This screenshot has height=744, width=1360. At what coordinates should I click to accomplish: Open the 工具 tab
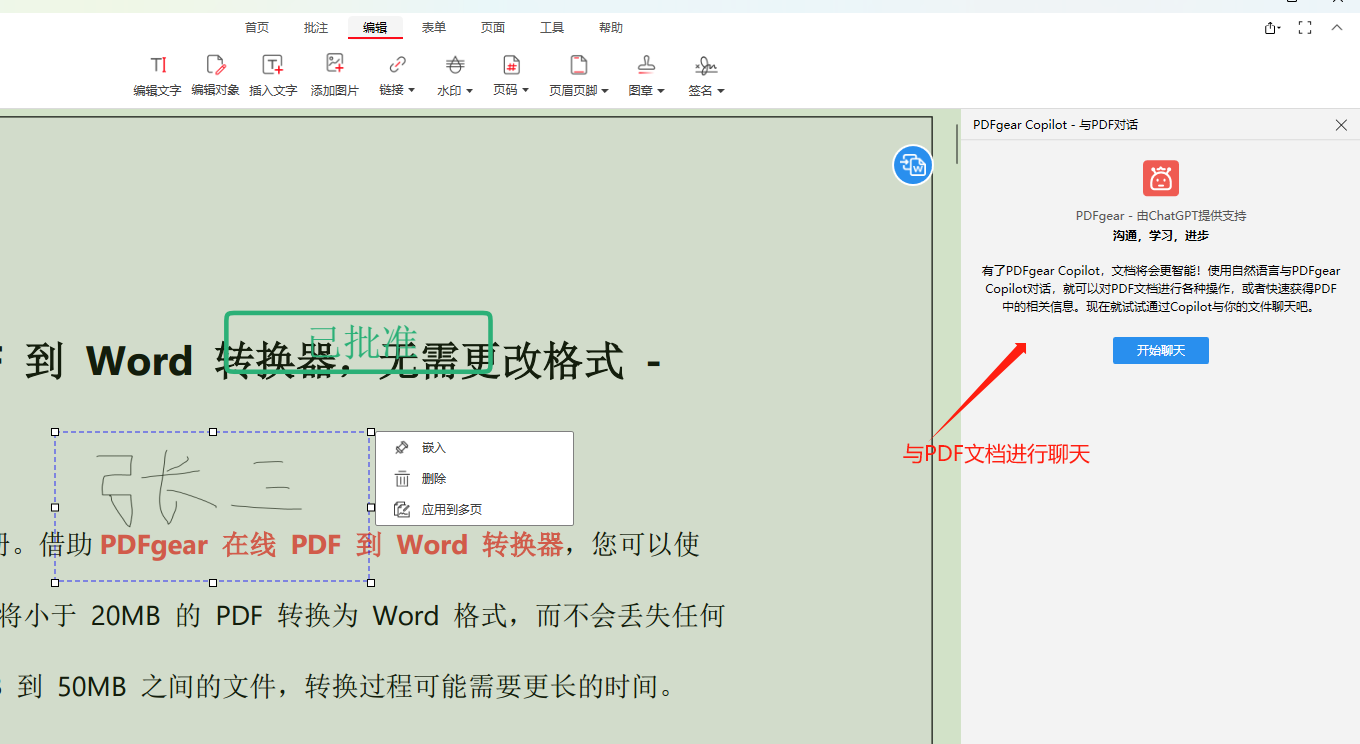(552, 28)
